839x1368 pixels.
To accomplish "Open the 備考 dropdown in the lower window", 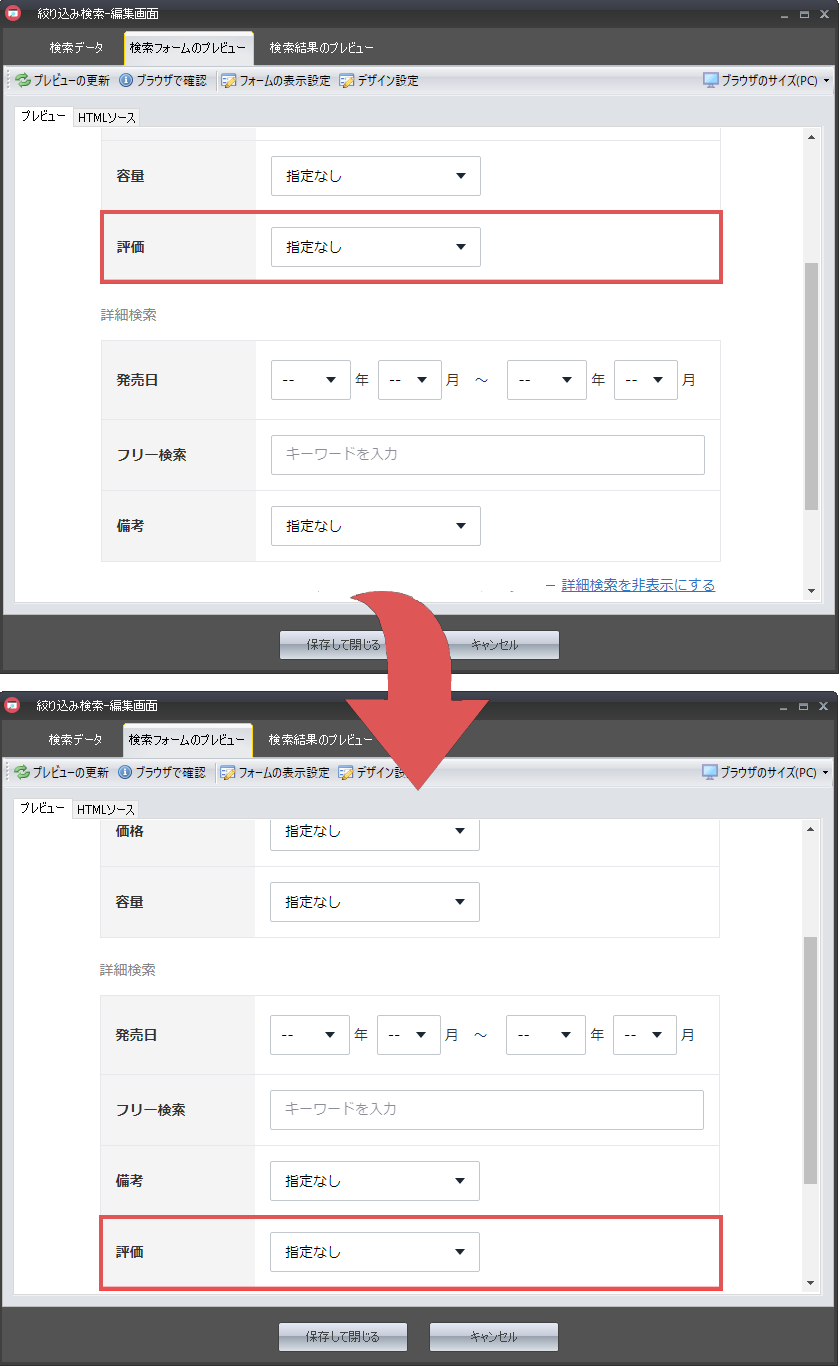I will [x=374, y=1181].
